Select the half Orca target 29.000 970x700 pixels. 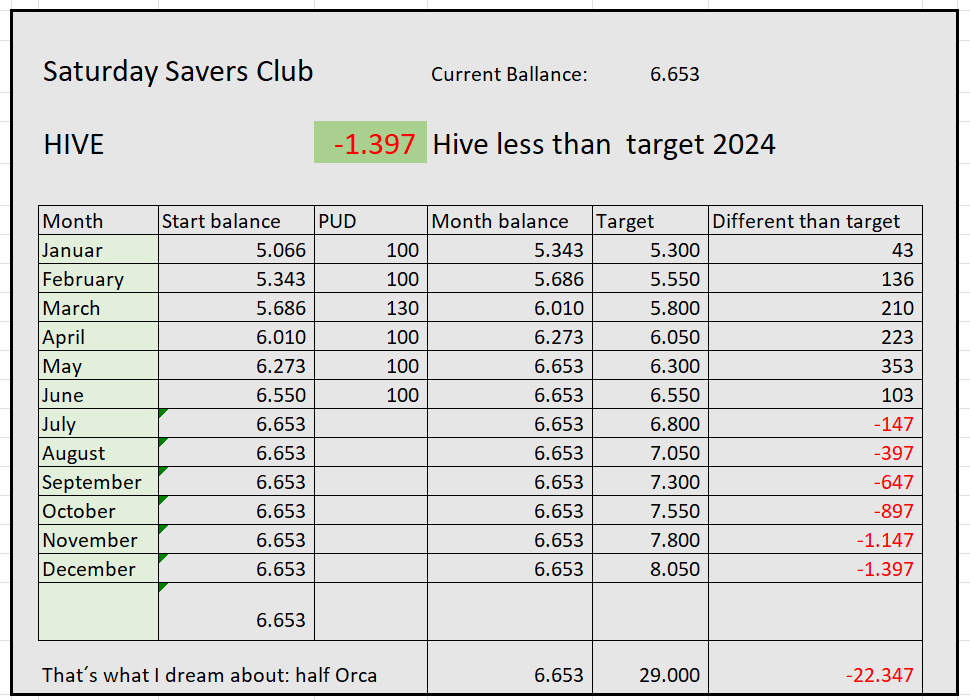tap(650, 667)
